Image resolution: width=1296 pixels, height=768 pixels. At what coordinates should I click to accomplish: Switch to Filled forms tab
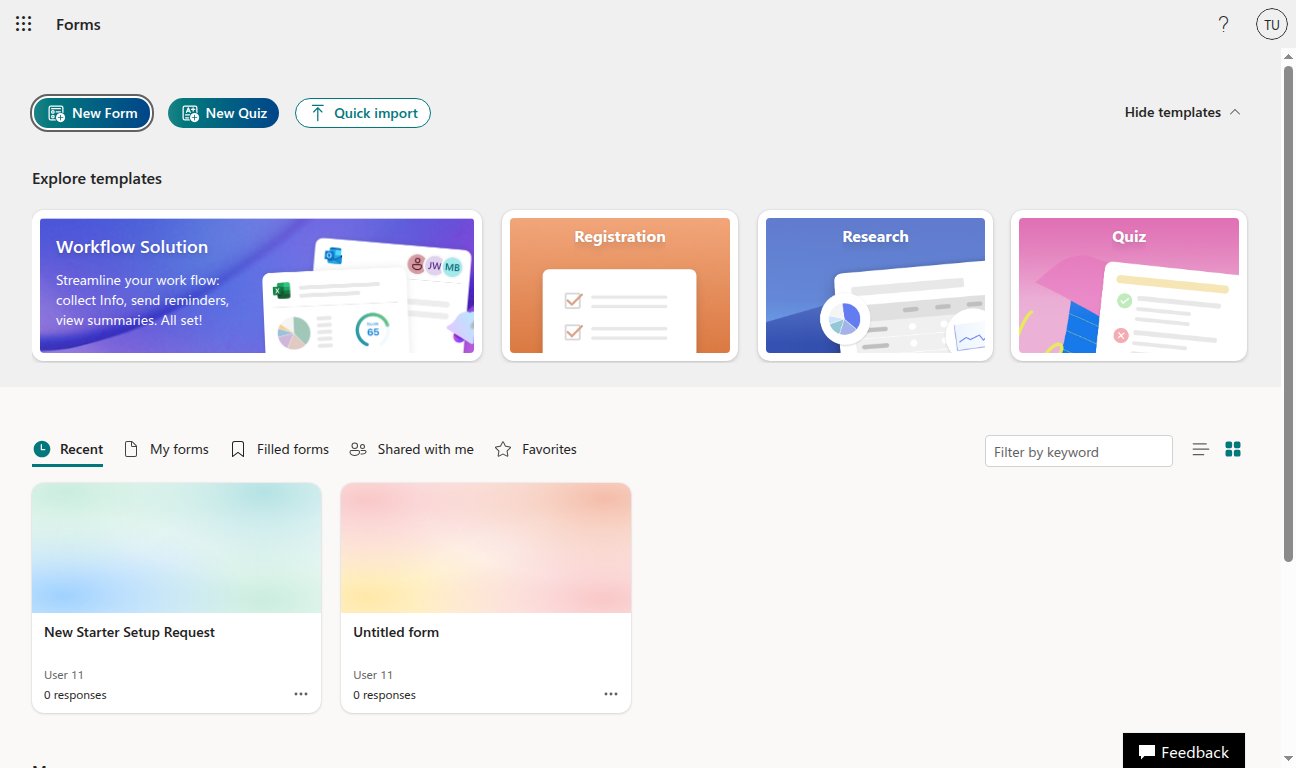click(x=280, y=450)
